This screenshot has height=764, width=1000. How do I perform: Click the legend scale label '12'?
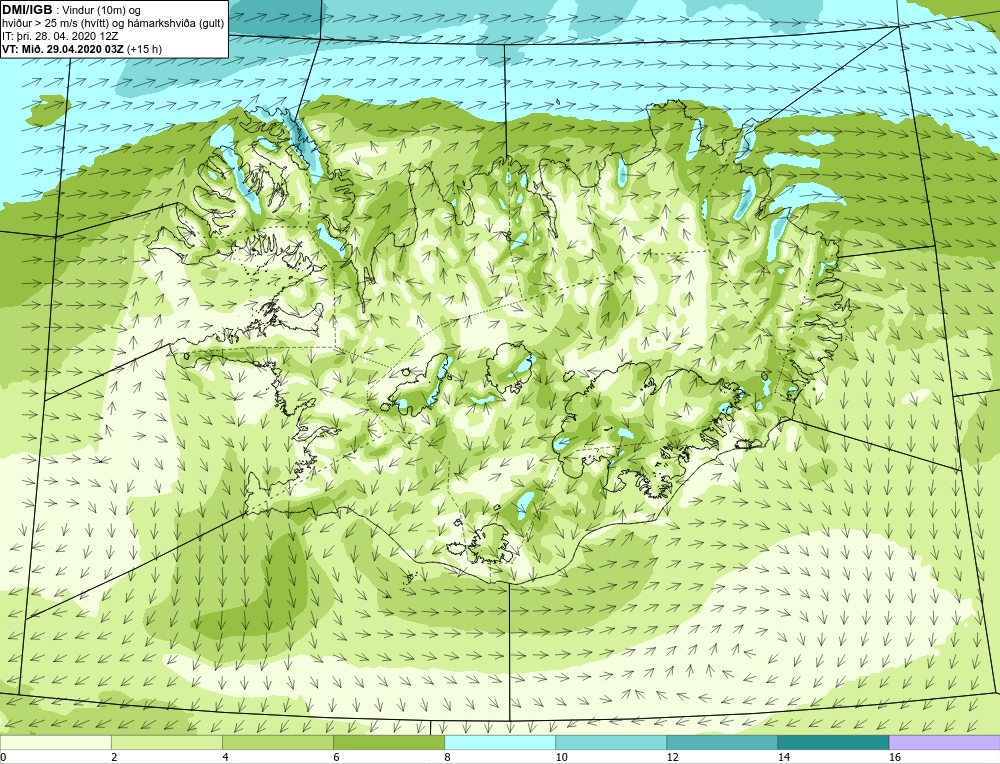[672, 757]
